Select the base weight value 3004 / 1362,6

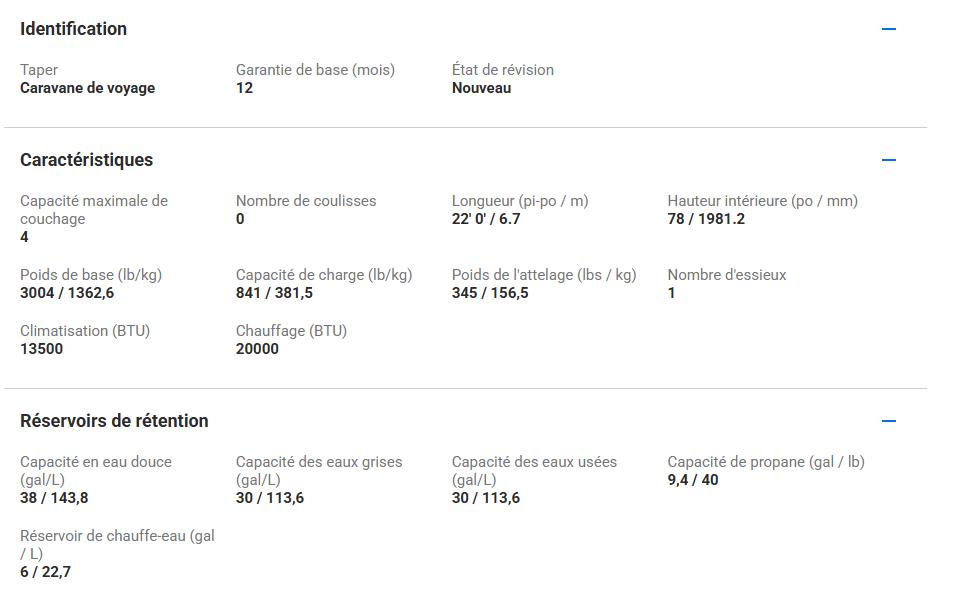pos(67,293)
